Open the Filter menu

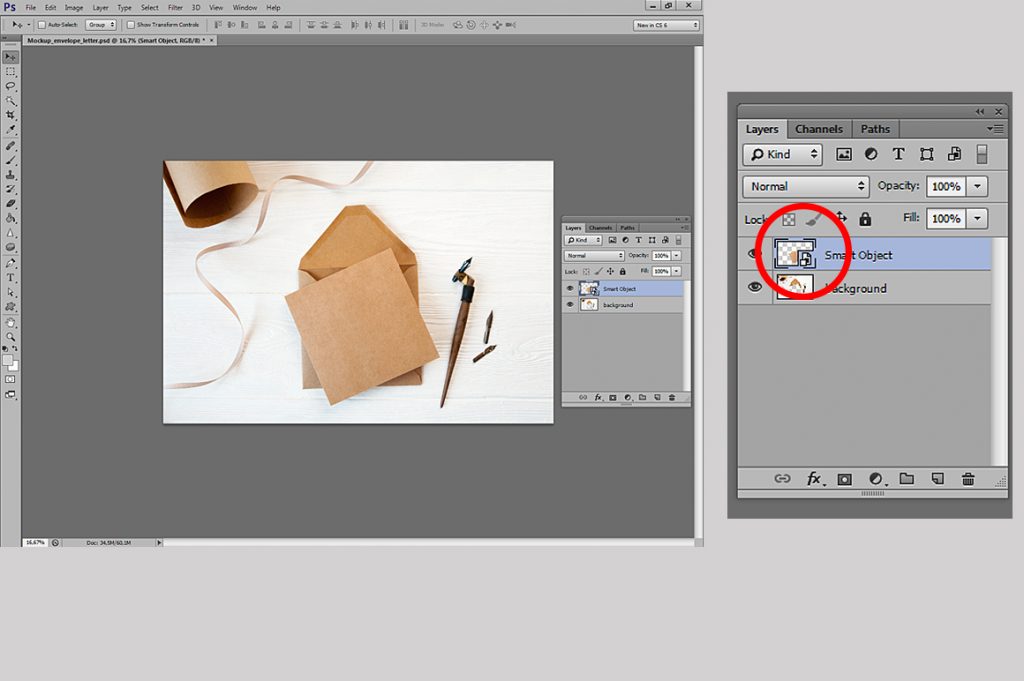(174, 7)
